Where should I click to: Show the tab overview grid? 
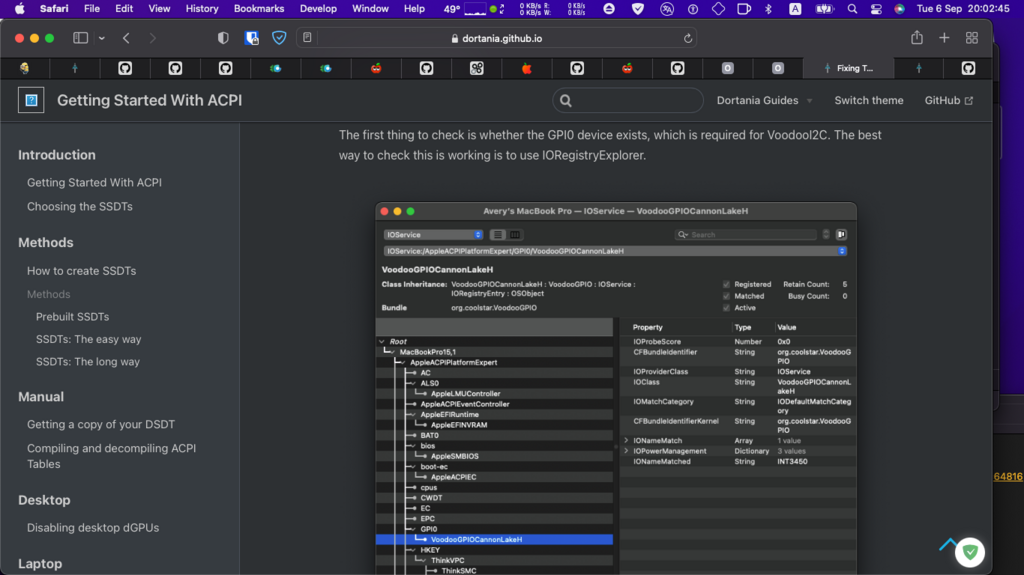point(971,38)
